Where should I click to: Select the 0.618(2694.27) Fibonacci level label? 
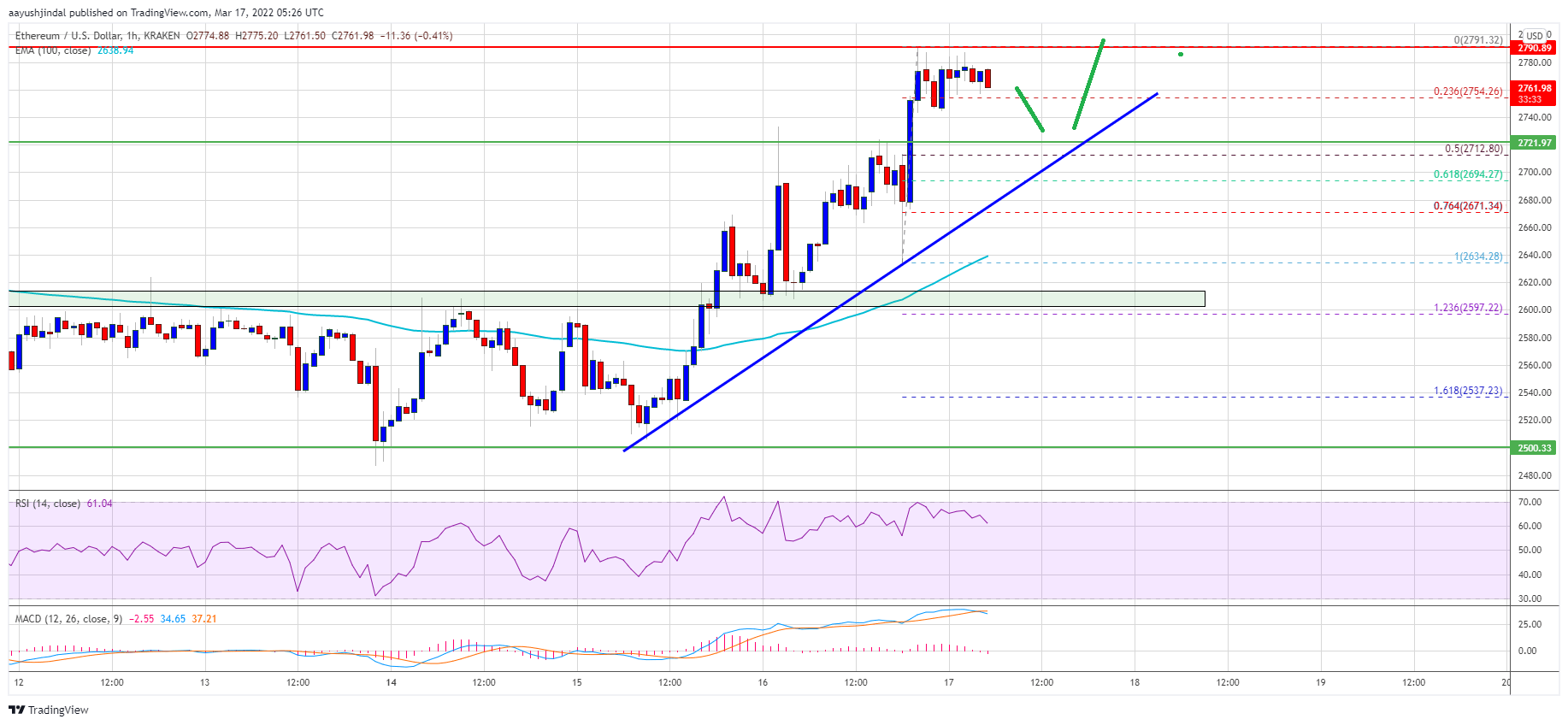coord(1468,174)
